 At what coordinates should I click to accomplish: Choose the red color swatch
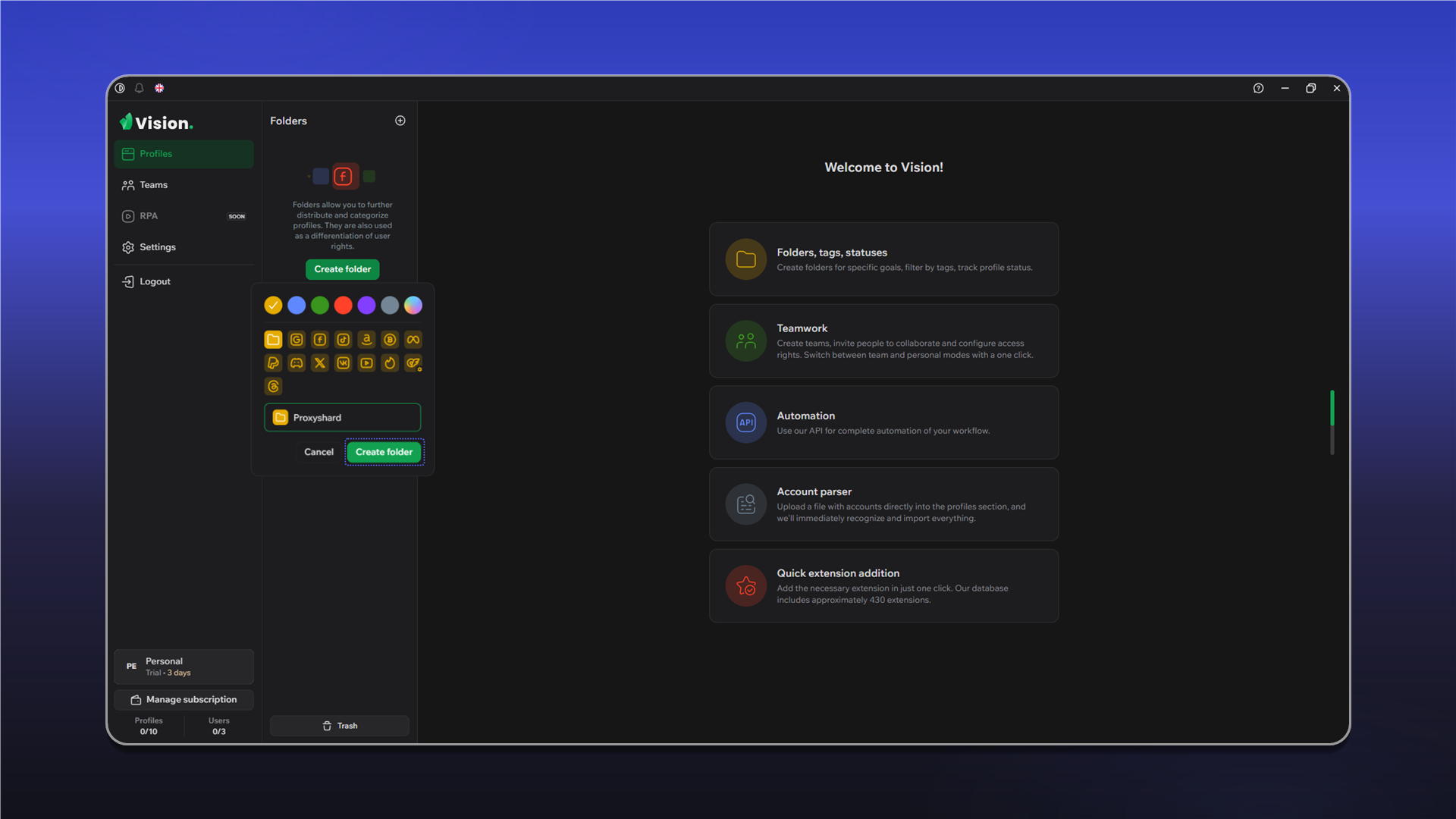pyautogui.click(x=344, y=305)
